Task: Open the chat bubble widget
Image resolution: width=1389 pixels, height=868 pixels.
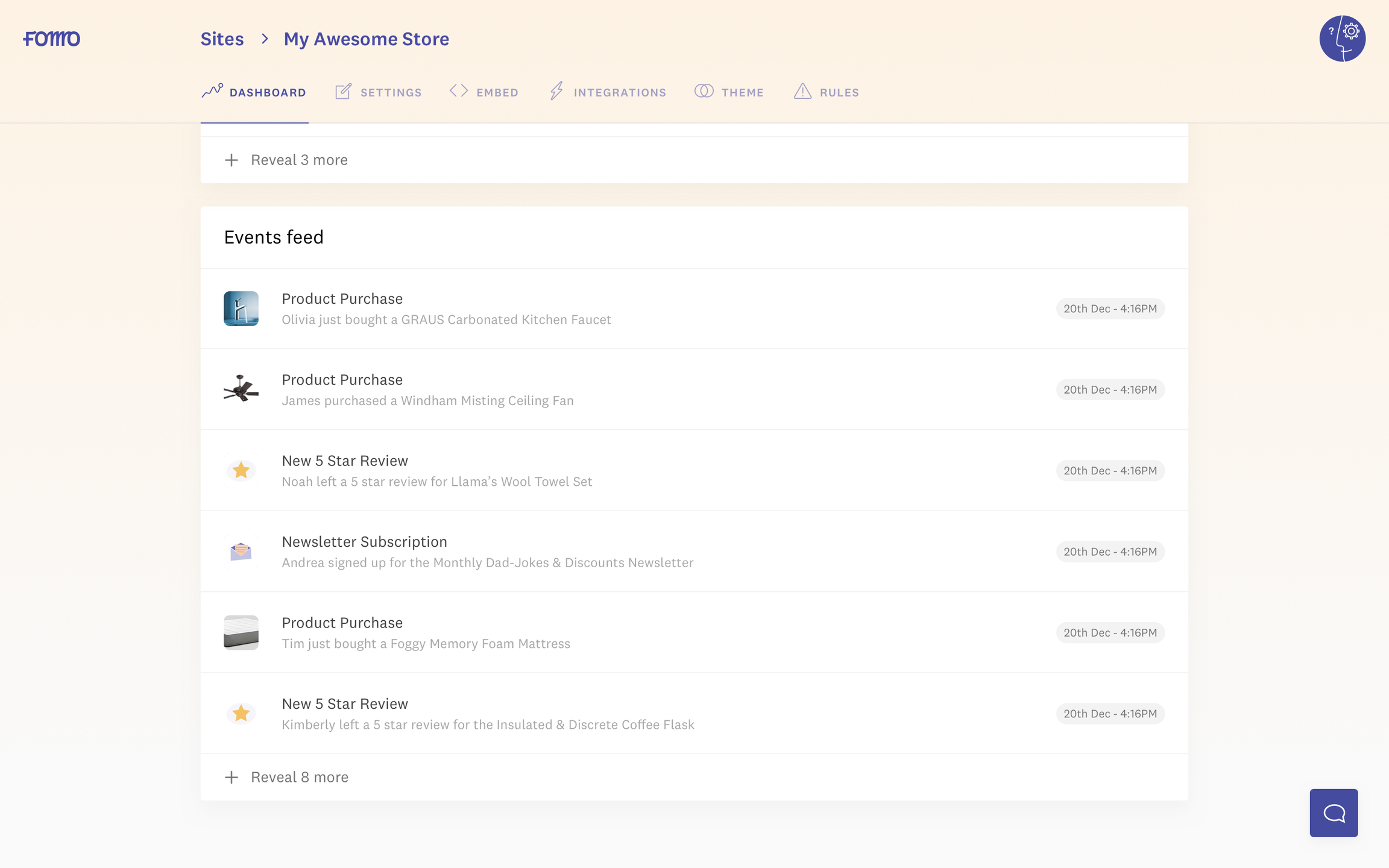Action: (x=1334, y=813)
